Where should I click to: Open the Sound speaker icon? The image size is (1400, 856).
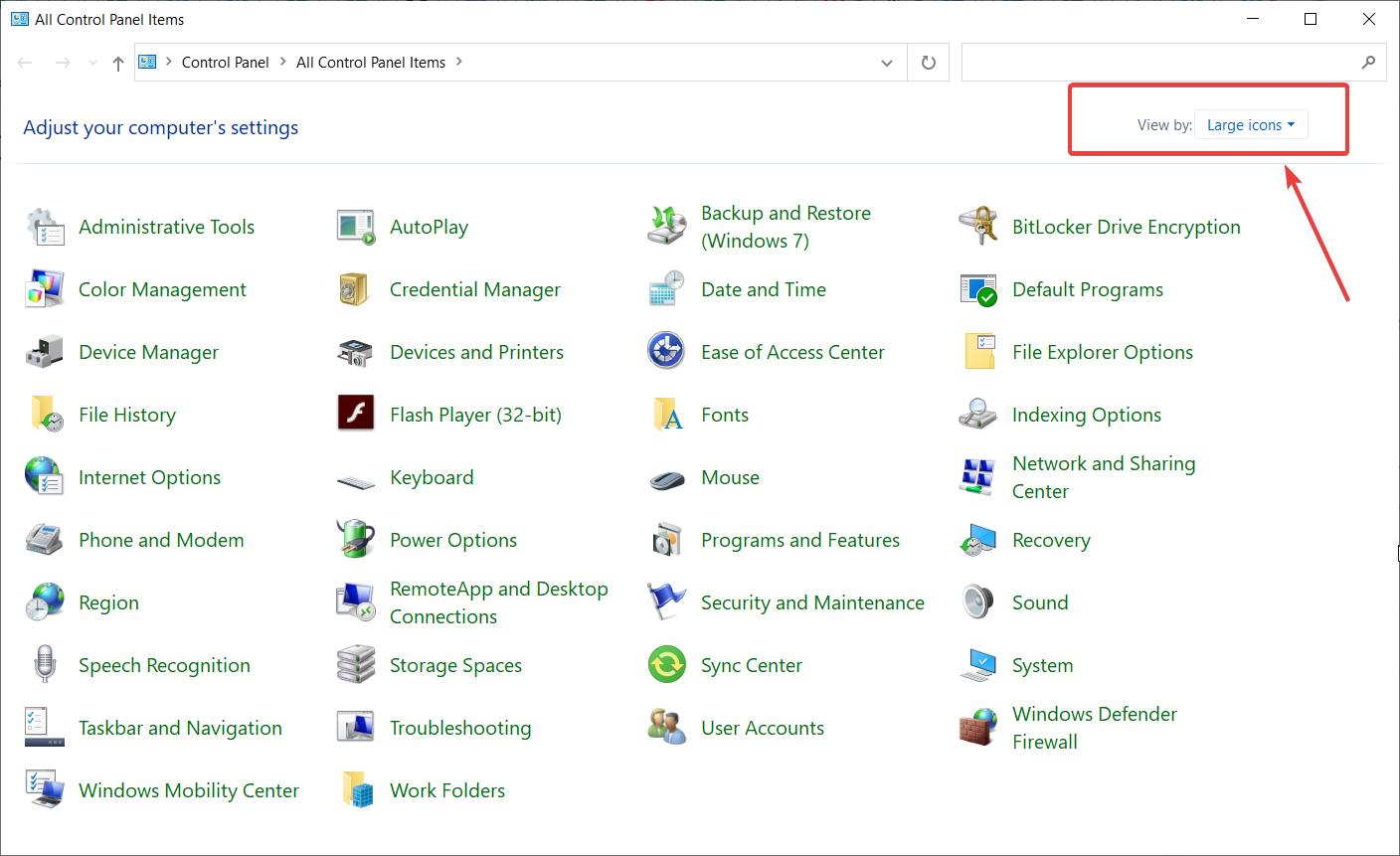978,602
